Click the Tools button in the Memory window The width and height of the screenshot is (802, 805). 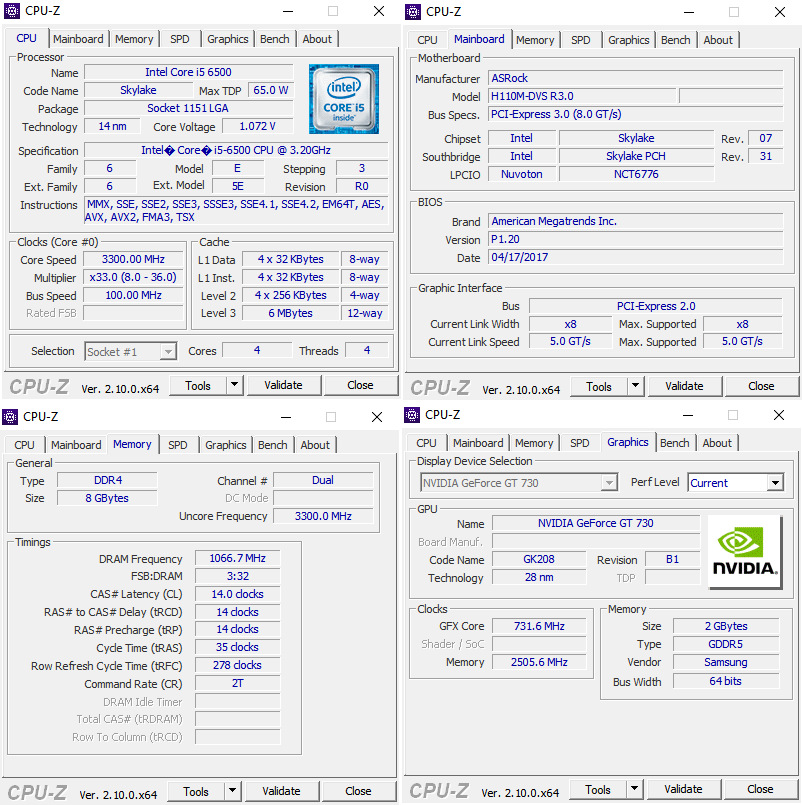coord(196,791)
